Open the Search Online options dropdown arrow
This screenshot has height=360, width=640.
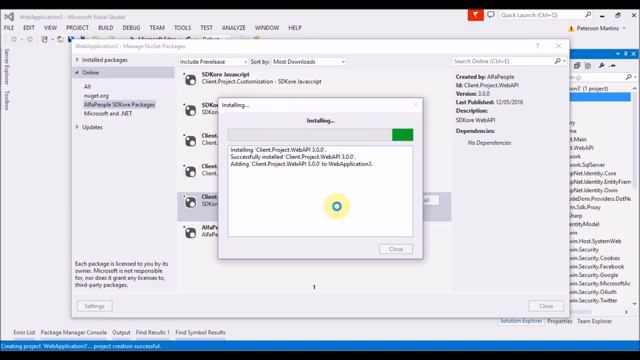tap(564, 61)
